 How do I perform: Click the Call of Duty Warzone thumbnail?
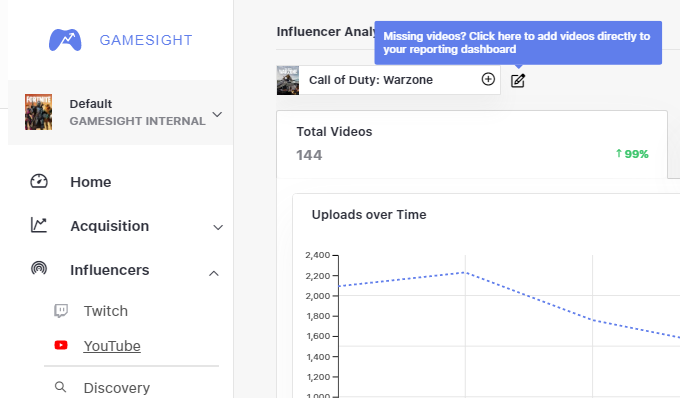288,80
